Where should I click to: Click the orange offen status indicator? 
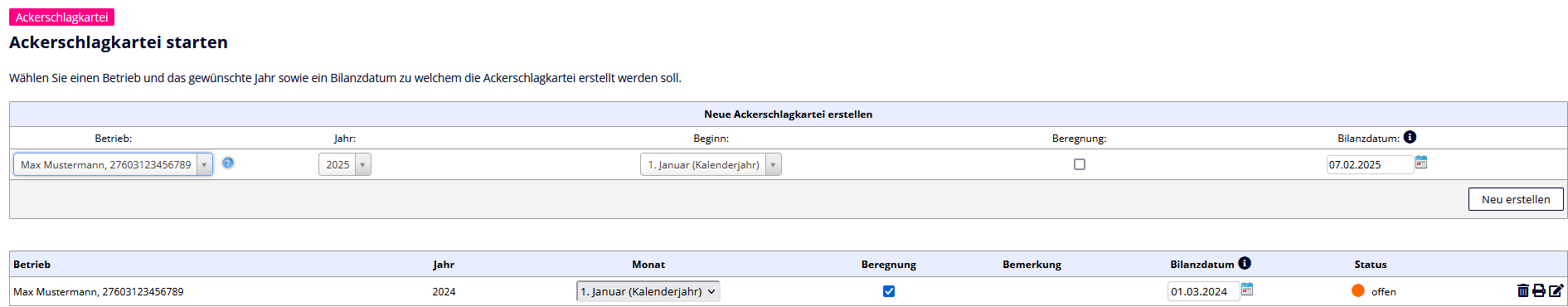(x=1358, y=290)
